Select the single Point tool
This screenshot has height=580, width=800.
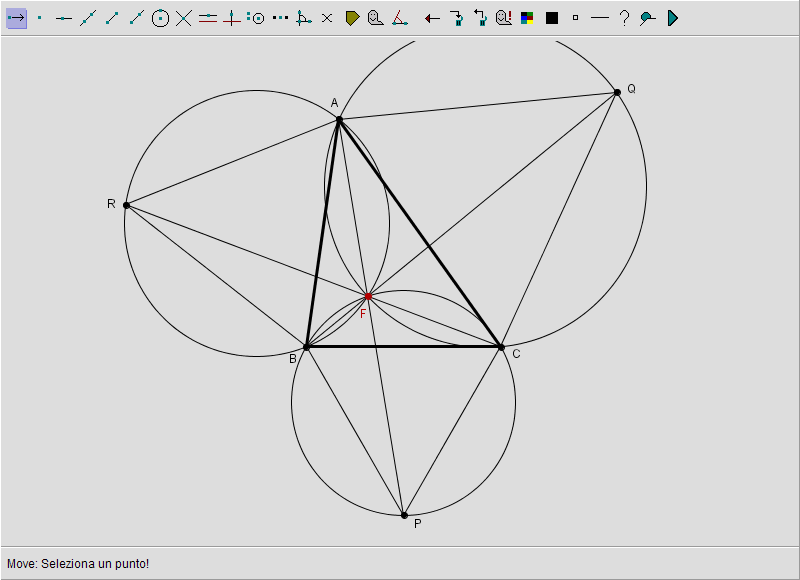tap(40, 18)
